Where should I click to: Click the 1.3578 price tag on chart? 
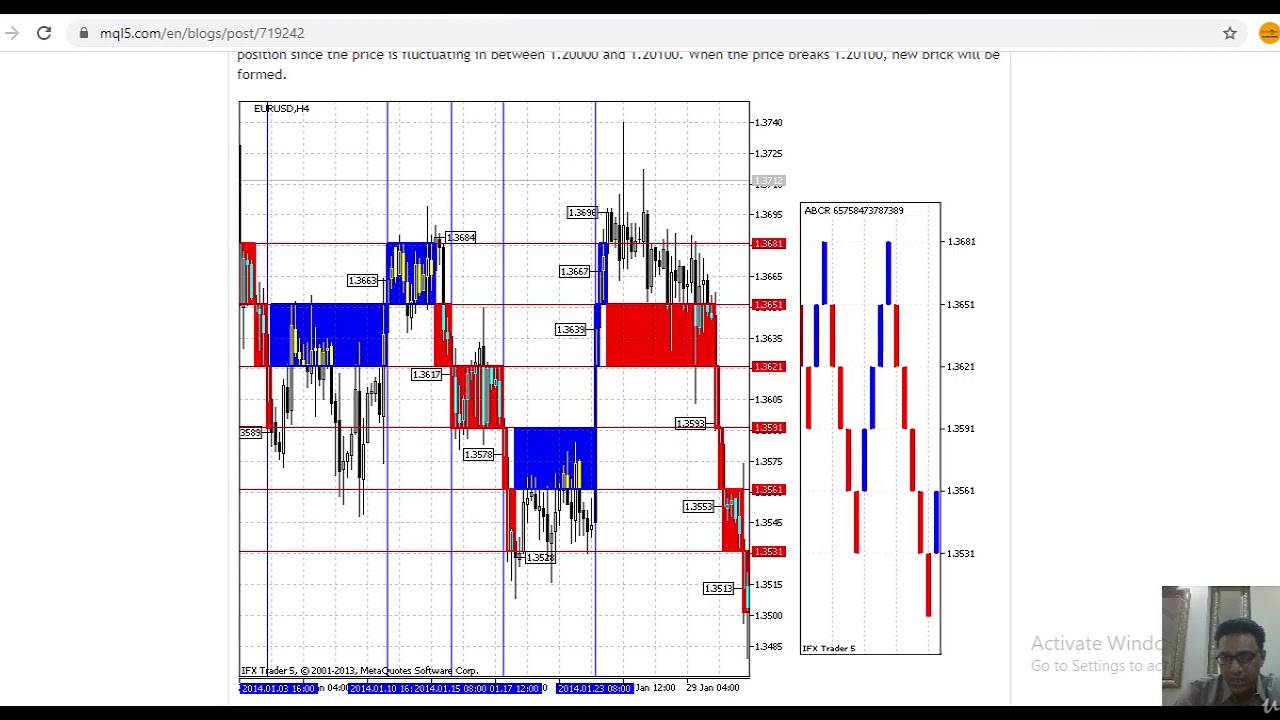click(x=479, y=455)
